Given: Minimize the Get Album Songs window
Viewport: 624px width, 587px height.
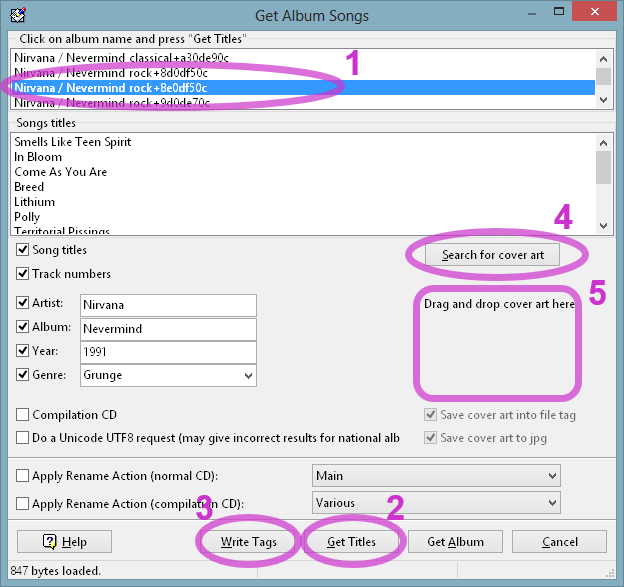Looking at the screenshot, I should point(532,13).
